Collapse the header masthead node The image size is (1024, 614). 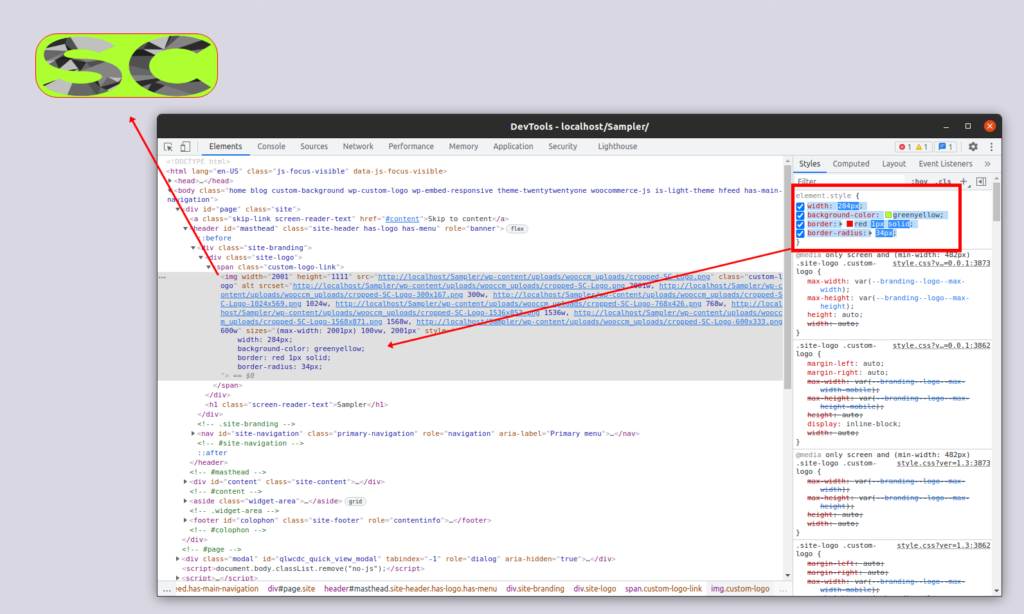click(x=185, y=229)
